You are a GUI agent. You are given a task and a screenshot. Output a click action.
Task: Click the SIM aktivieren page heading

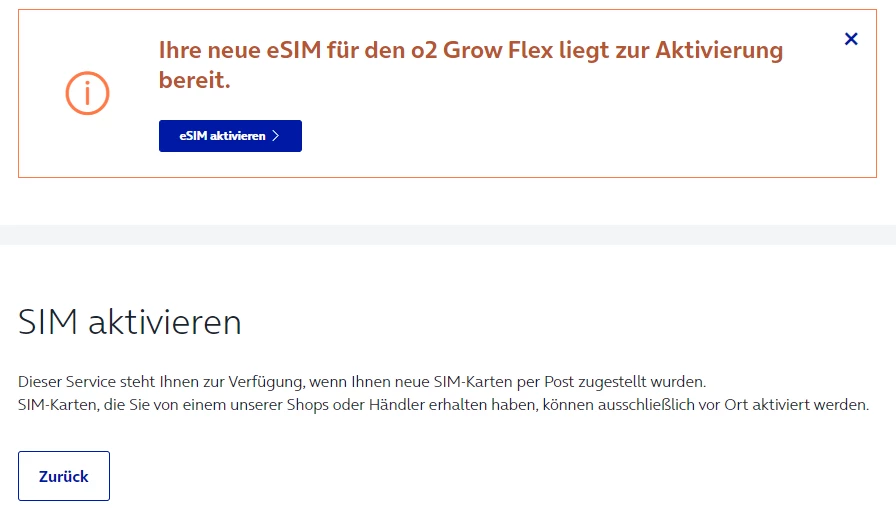tap(130, 322)
